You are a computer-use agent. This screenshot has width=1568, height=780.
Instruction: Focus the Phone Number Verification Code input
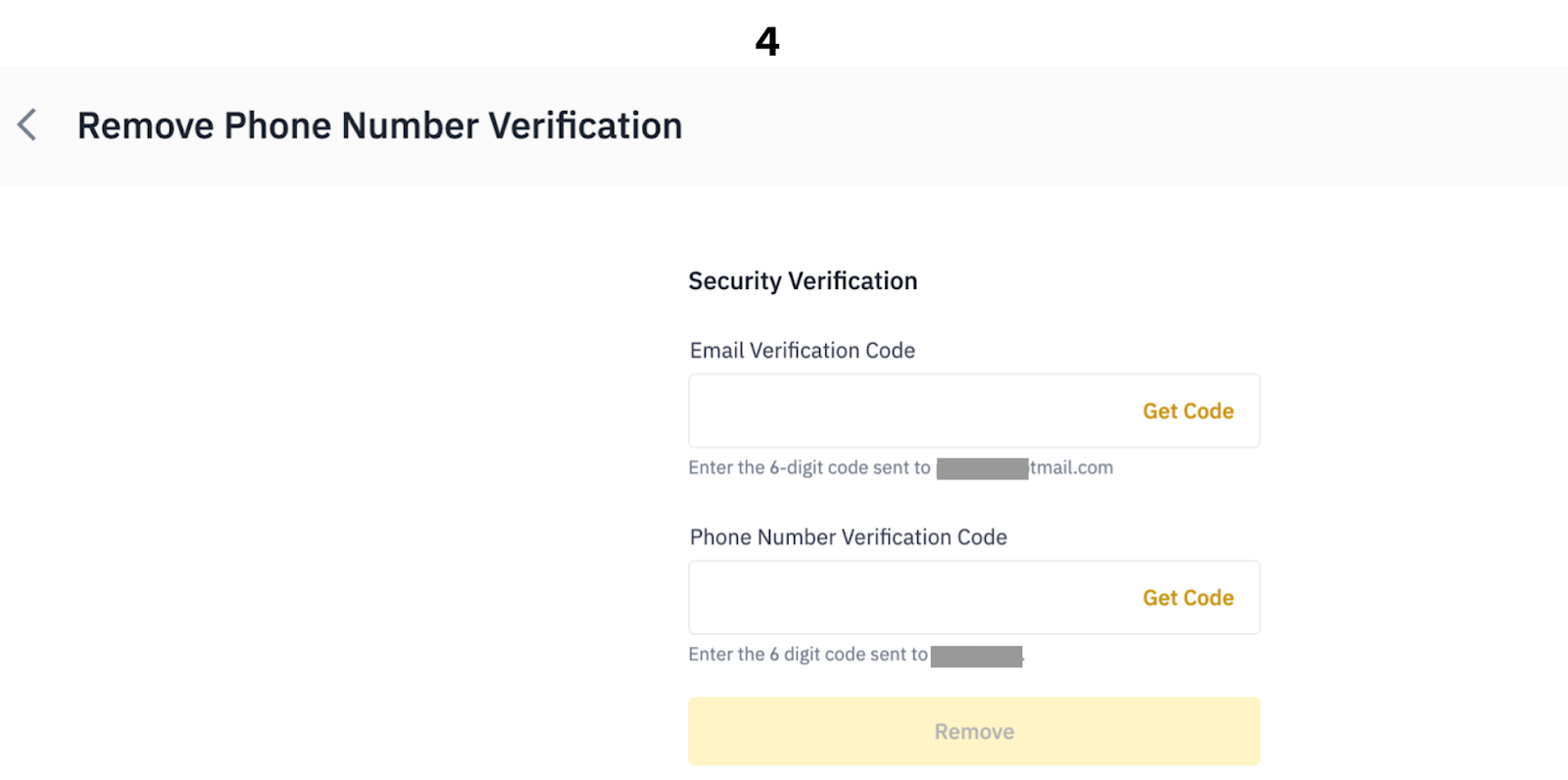click(x=906, y=598)
